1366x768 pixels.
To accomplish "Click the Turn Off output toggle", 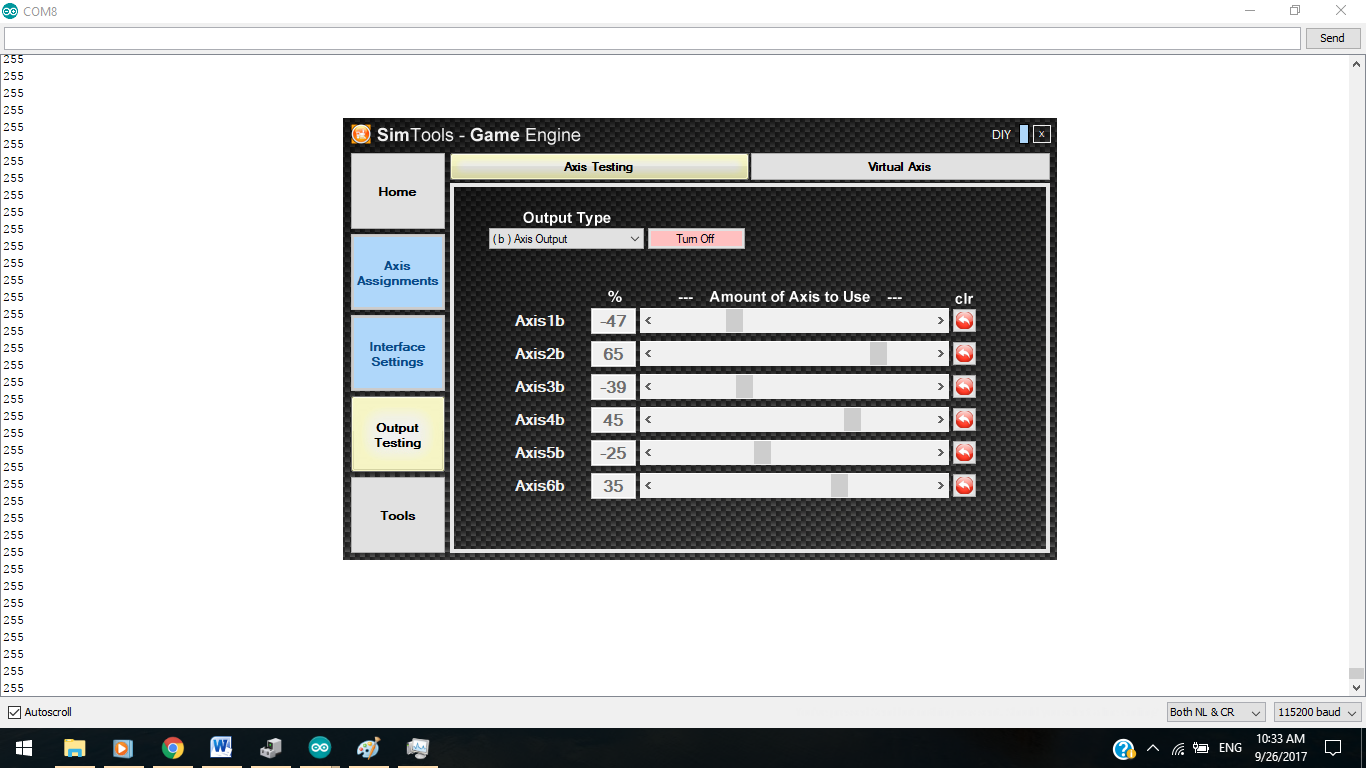I will (696, 239).
